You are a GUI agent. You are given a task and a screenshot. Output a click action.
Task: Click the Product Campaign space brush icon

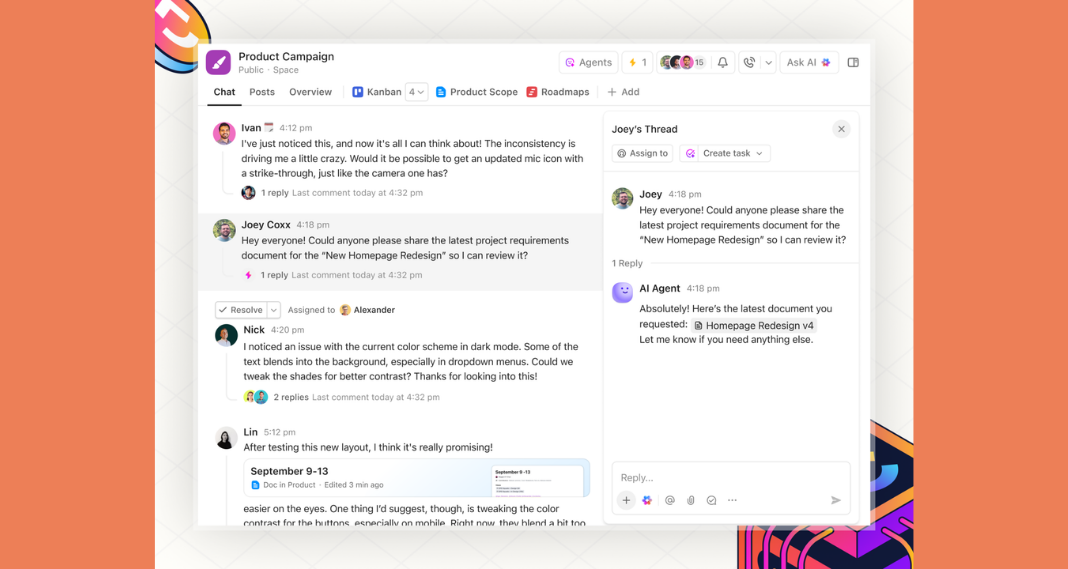(x=218, y=63)
